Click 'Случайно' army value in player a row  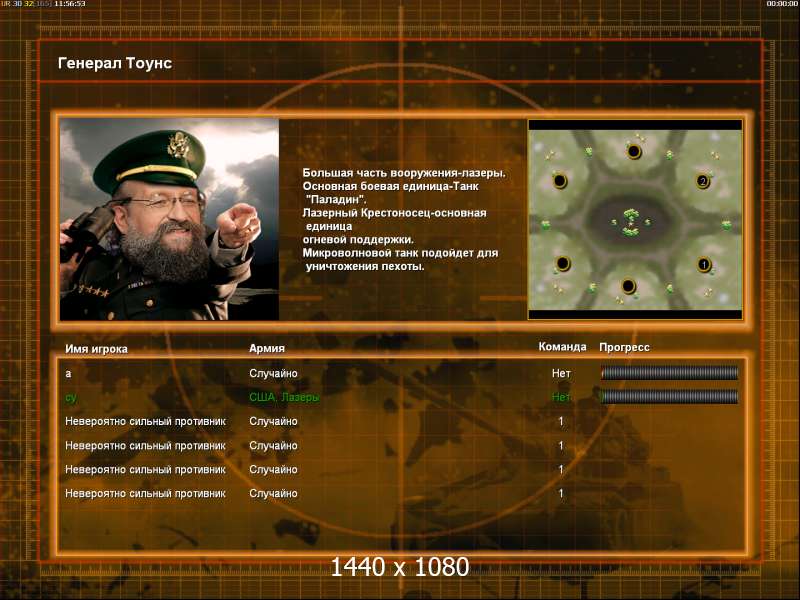point(273,373)
